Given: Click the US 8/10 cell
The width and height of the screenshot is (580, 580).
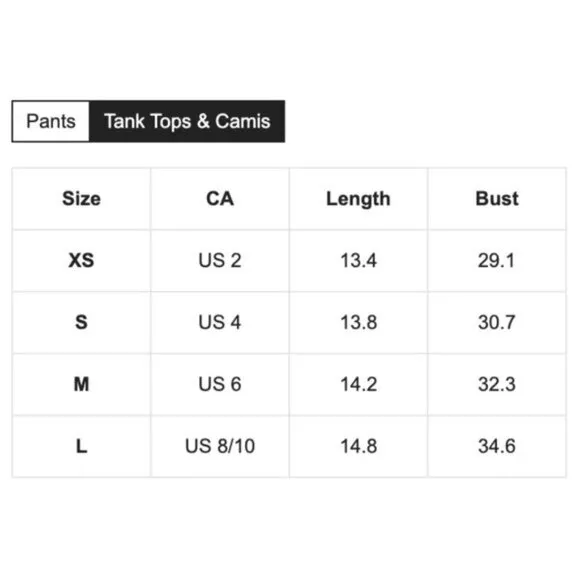Looking at the screenshot, I should [x=220, y=446].
